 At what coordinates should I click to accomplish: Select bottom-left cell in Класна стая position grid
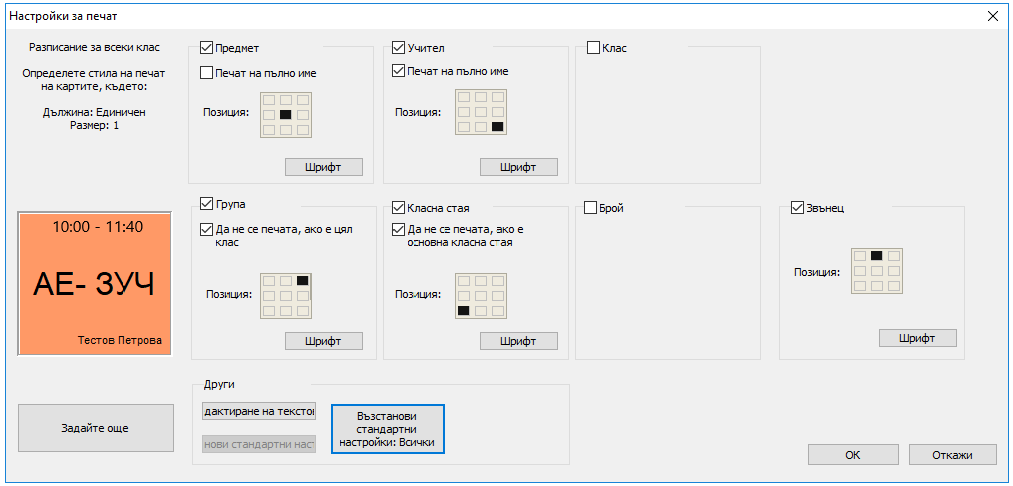[x=463, y=311]
